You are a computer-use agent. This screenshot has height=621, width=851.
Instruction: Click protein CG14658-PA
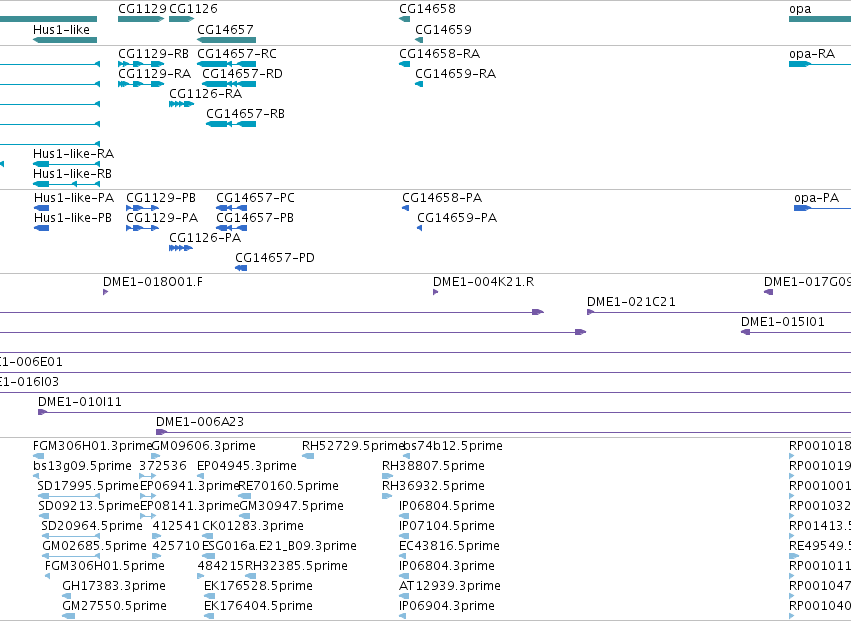[x=442, y=198]
